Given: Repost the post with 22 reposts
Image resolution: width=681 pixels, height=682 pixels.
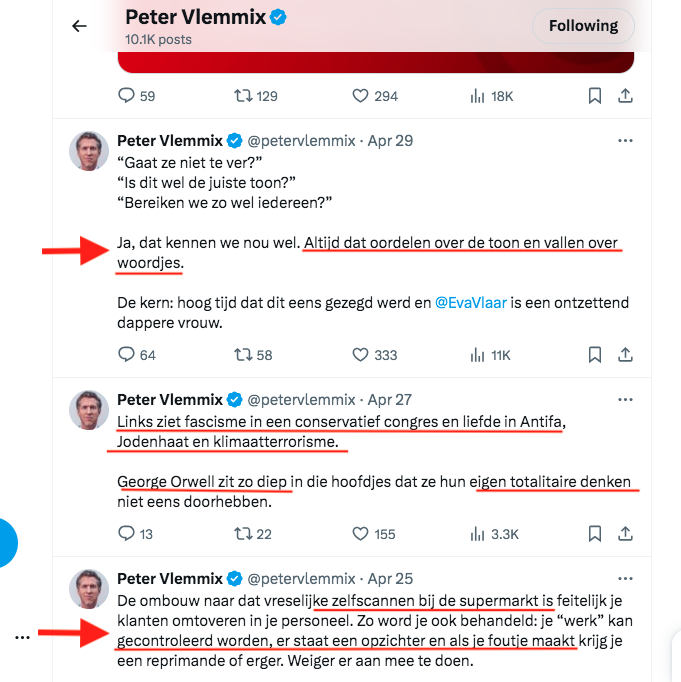Looking at the screenshot, I should (x=253, y=534).
